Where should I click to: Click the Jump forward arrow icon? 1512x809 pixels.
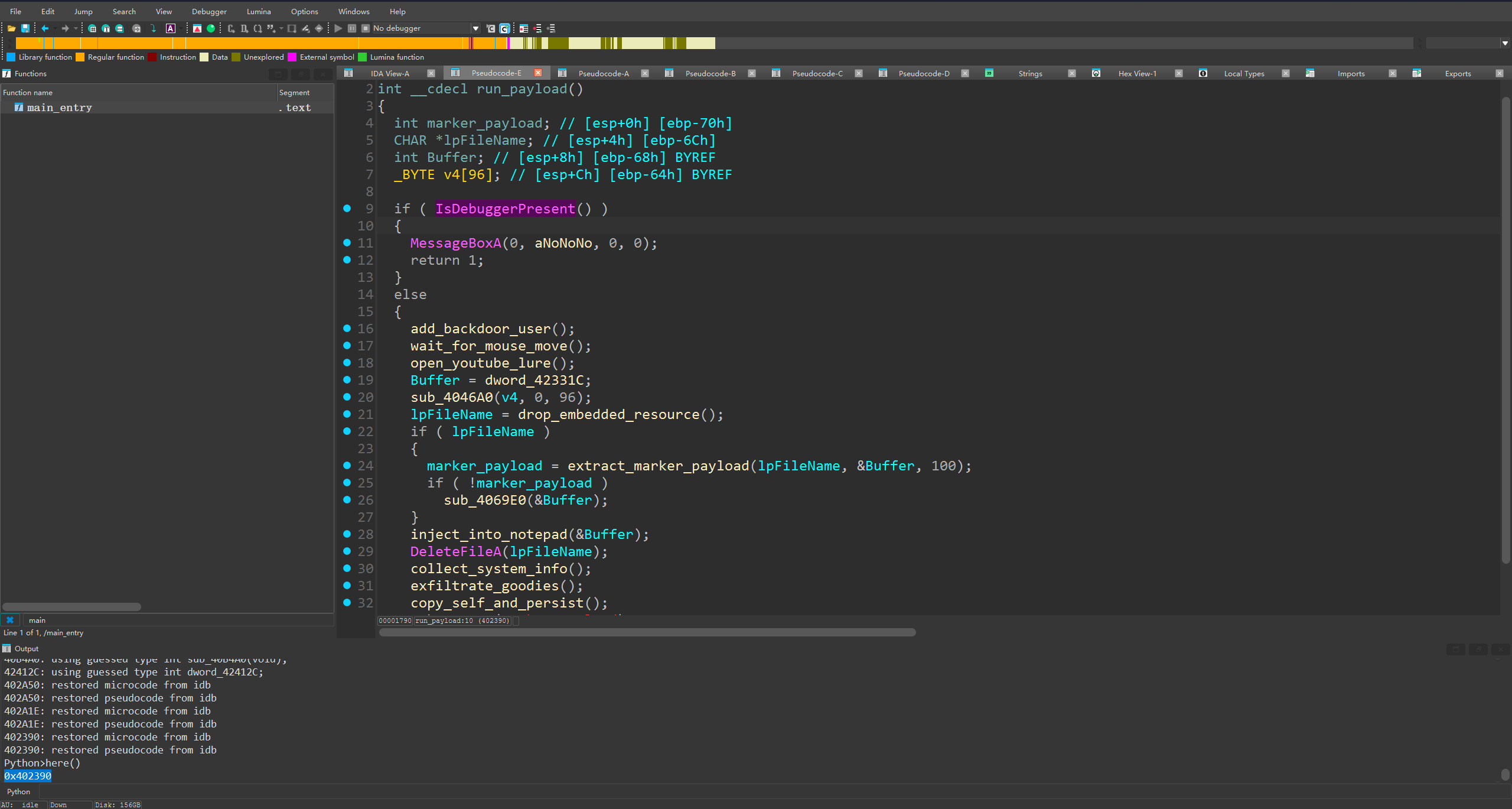[65, 28]
